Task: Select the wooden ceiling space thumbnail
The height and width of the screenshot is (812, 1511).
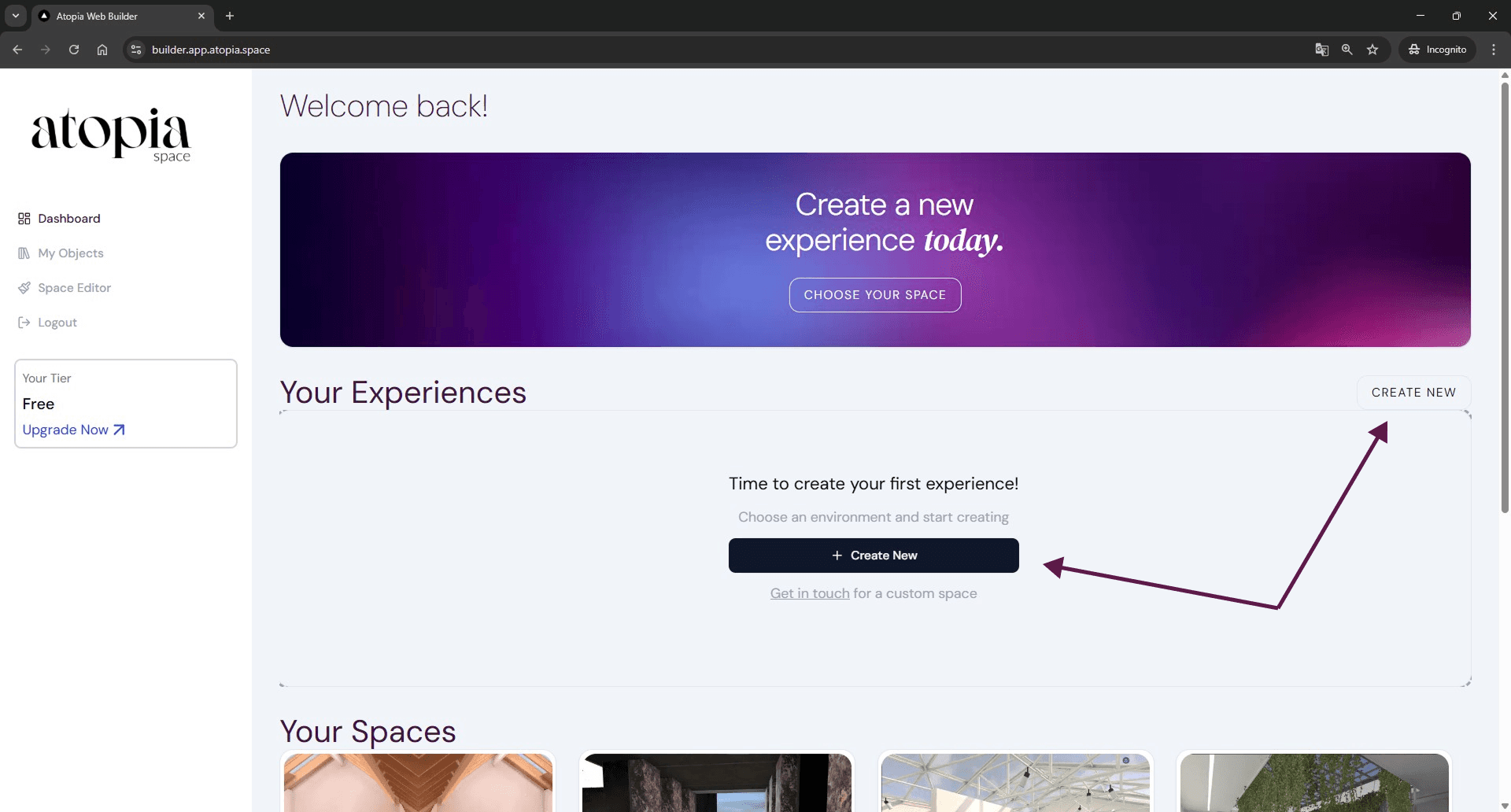Action: [x=418, y=782]
